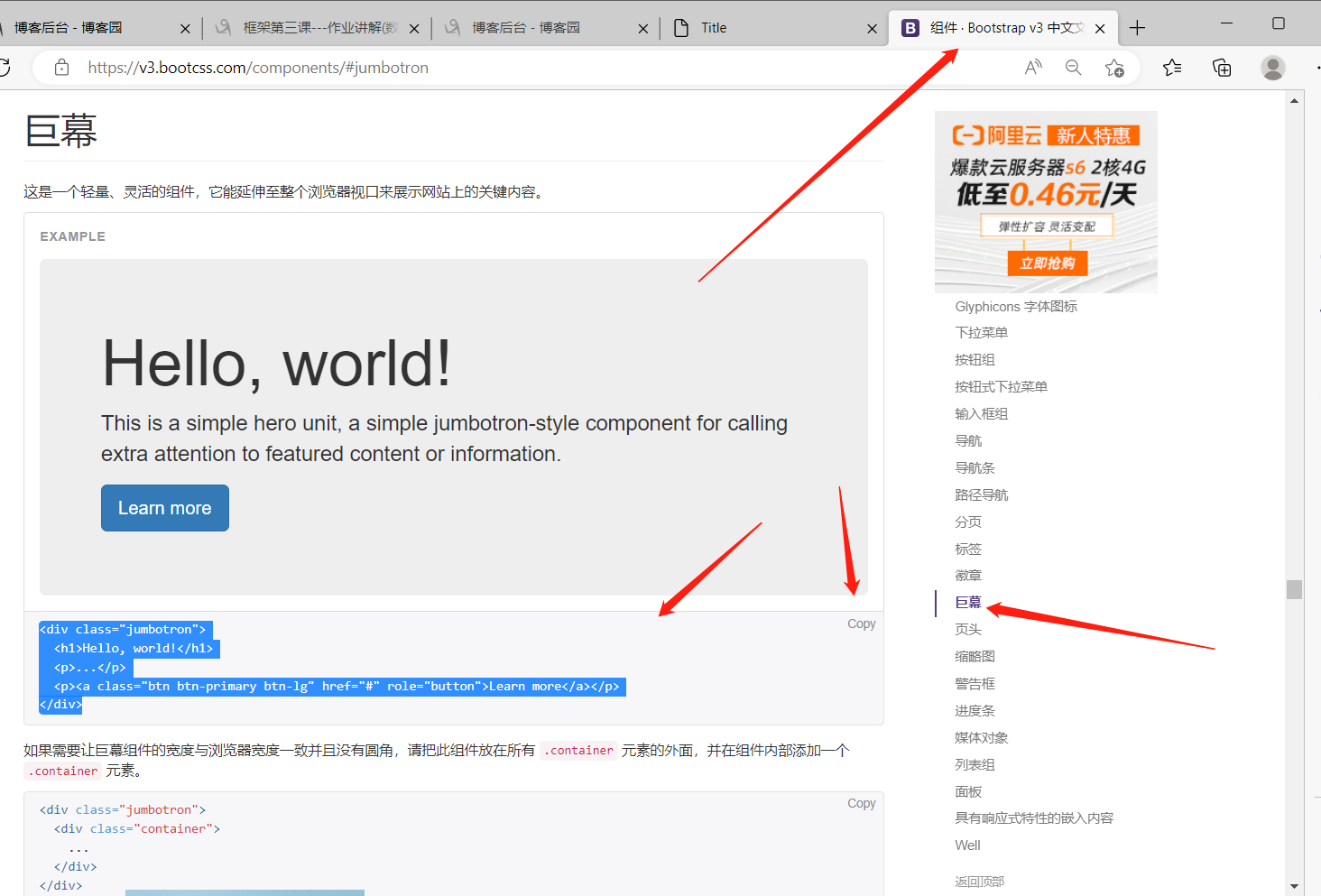1321x896 pixels.
Task: Open the Favorites list icon
Action: (x=1172, y=68)
